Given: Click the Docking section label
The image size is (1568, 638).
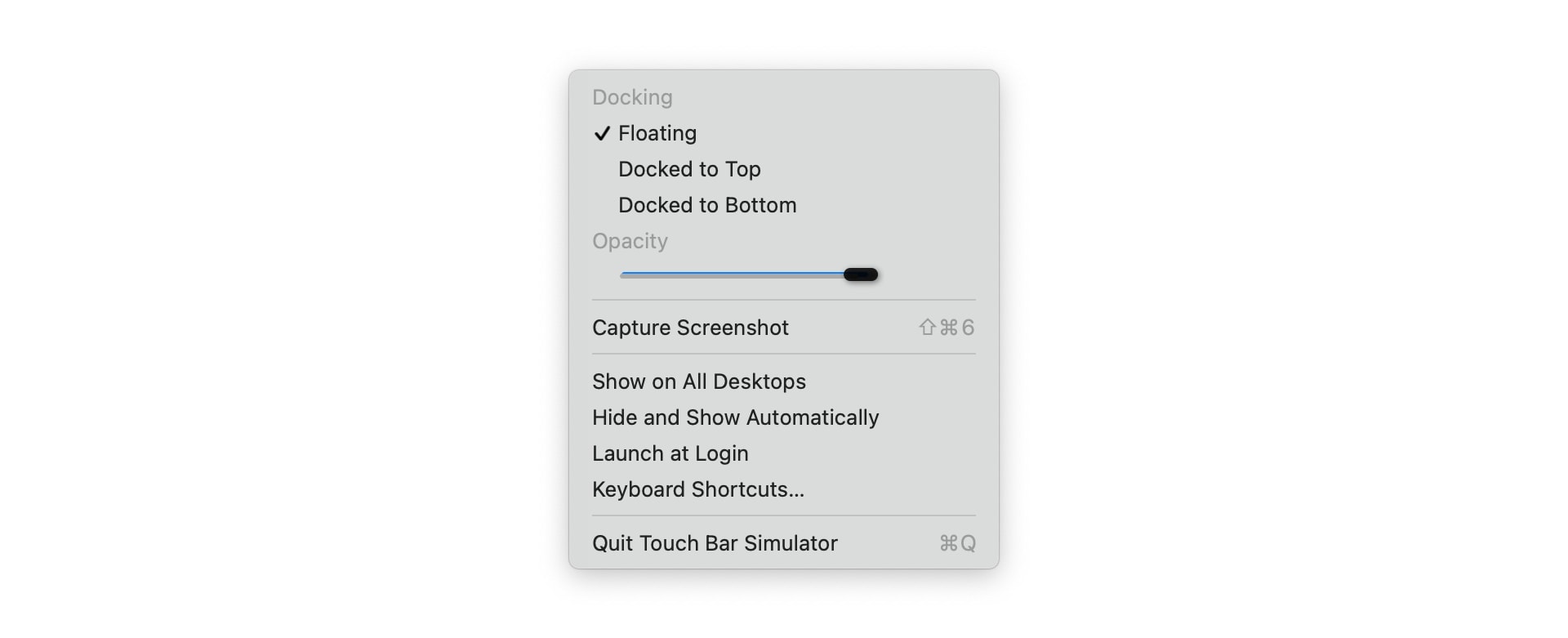Looking at the screenshot, I should tap(632, 97).
